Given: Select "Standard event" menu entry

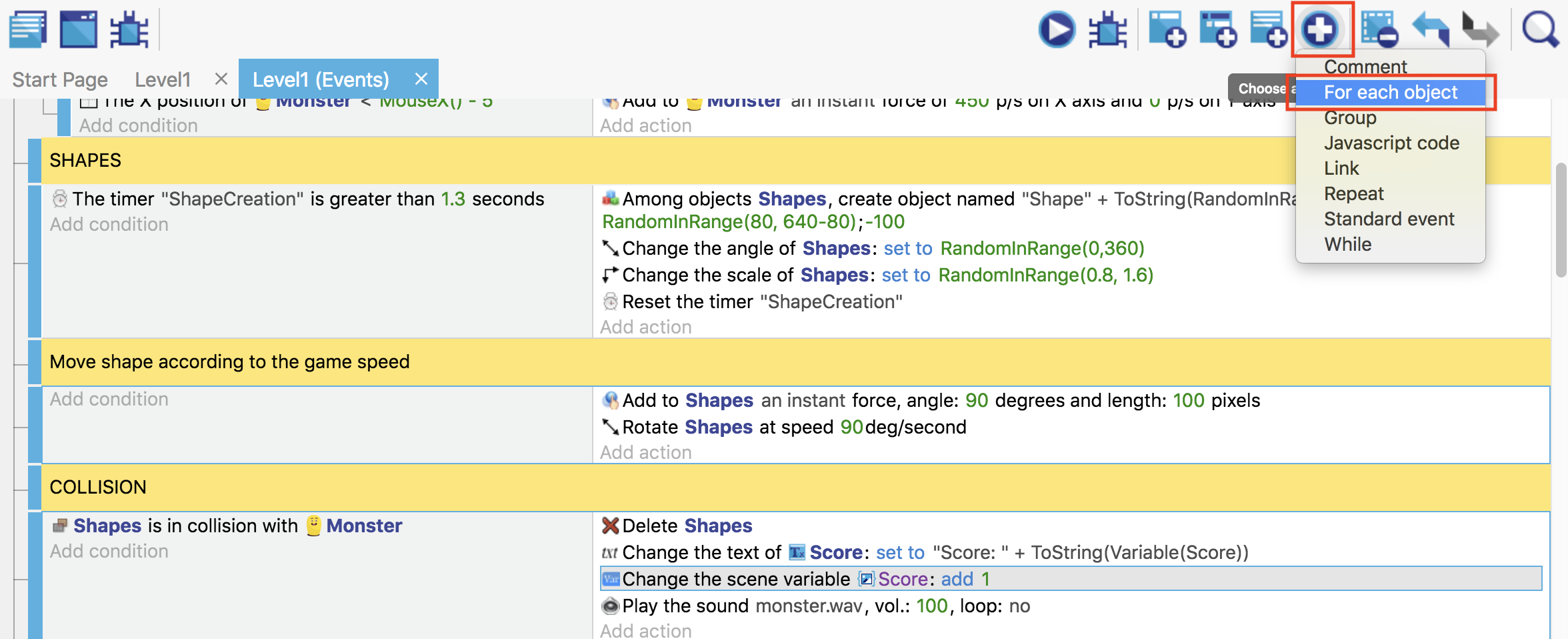Looking at the screenshot, I should pyautogui.click(x=1389, y=219).
